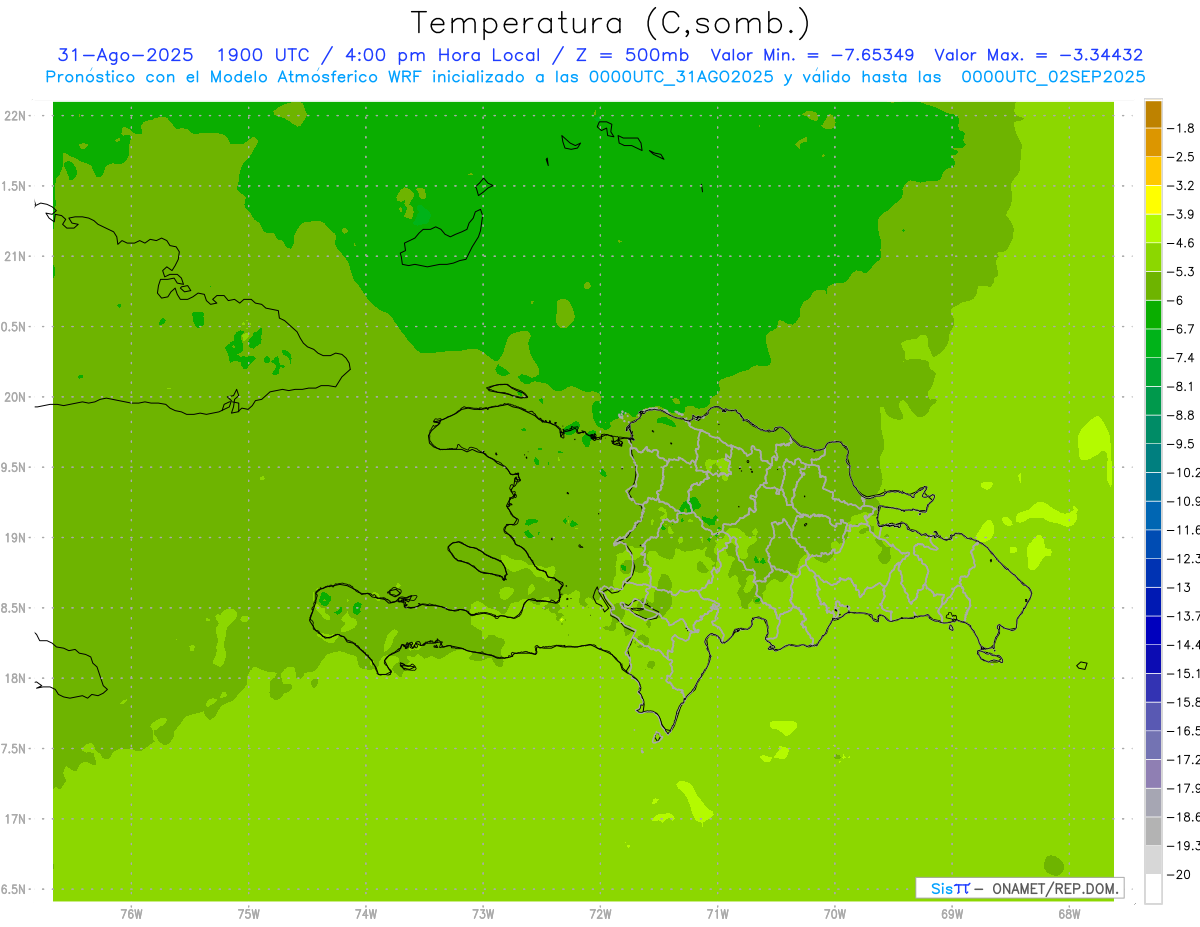The height and width of the screenshot is (927, 1200).
Task: Click the '-6.7' colorbar value
Action: coord(1182,329)
